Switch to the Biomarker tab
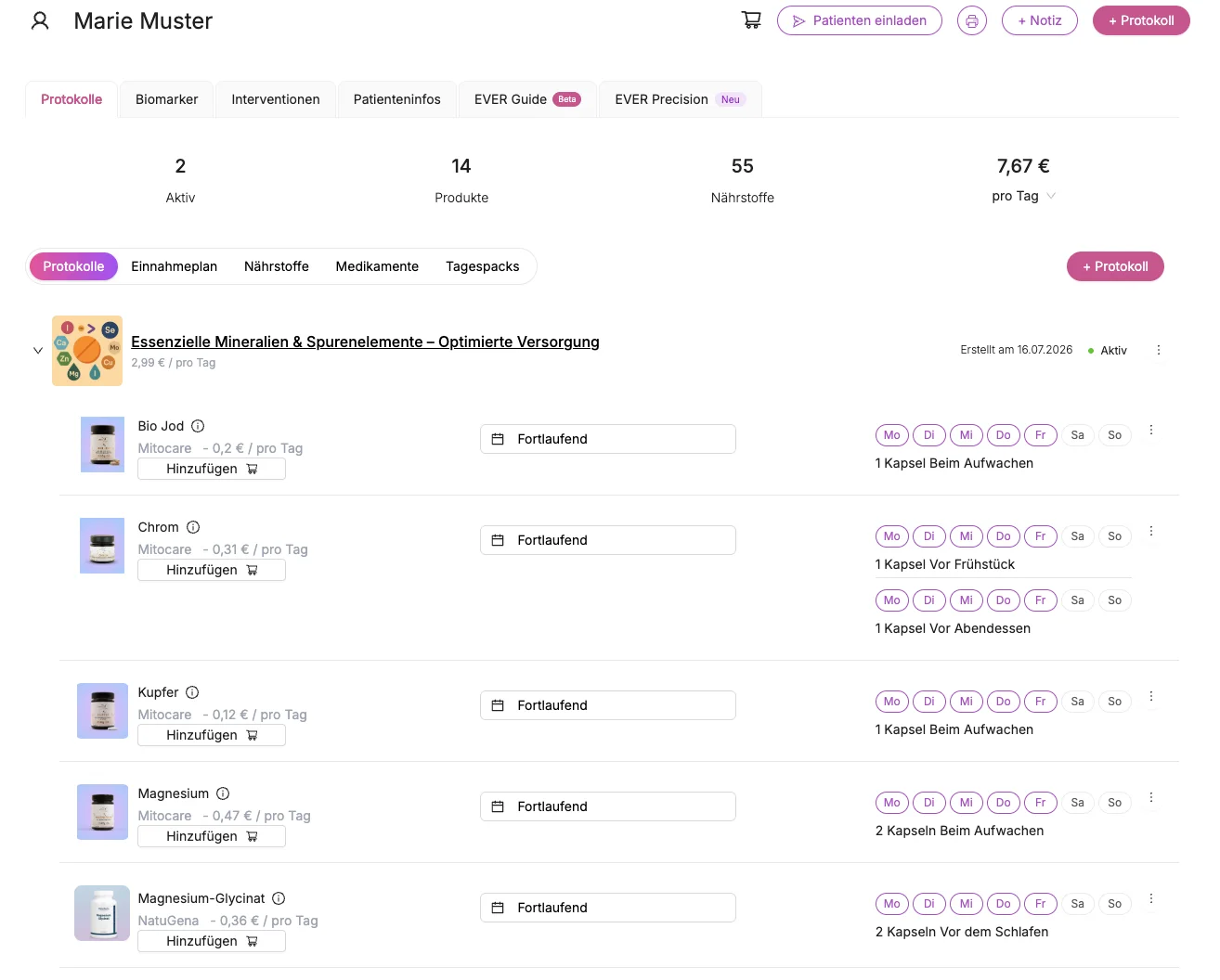The width and height of the screenshot is (1220, 980). coord(167,99)
